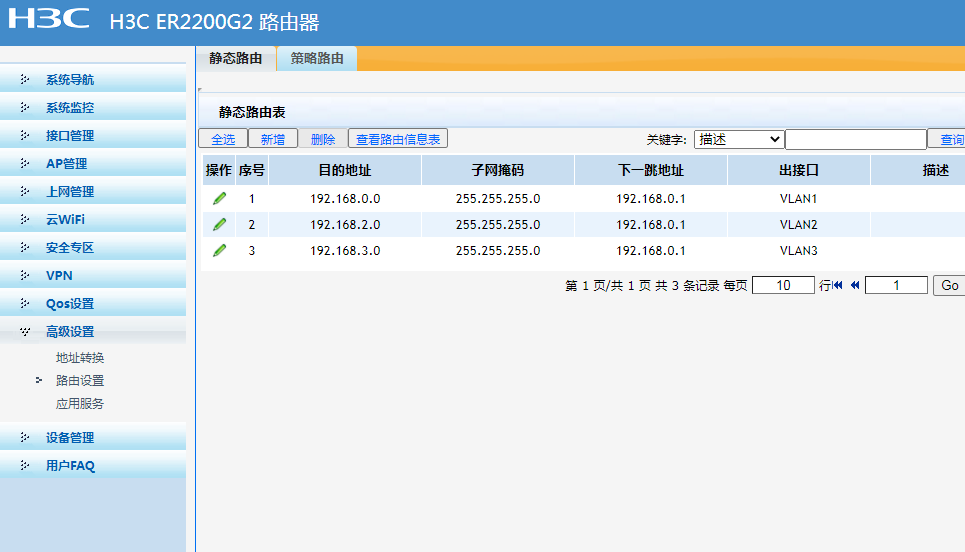
Task: Select destination cell 192.168.2.0
Action: (x=345, y=225)
